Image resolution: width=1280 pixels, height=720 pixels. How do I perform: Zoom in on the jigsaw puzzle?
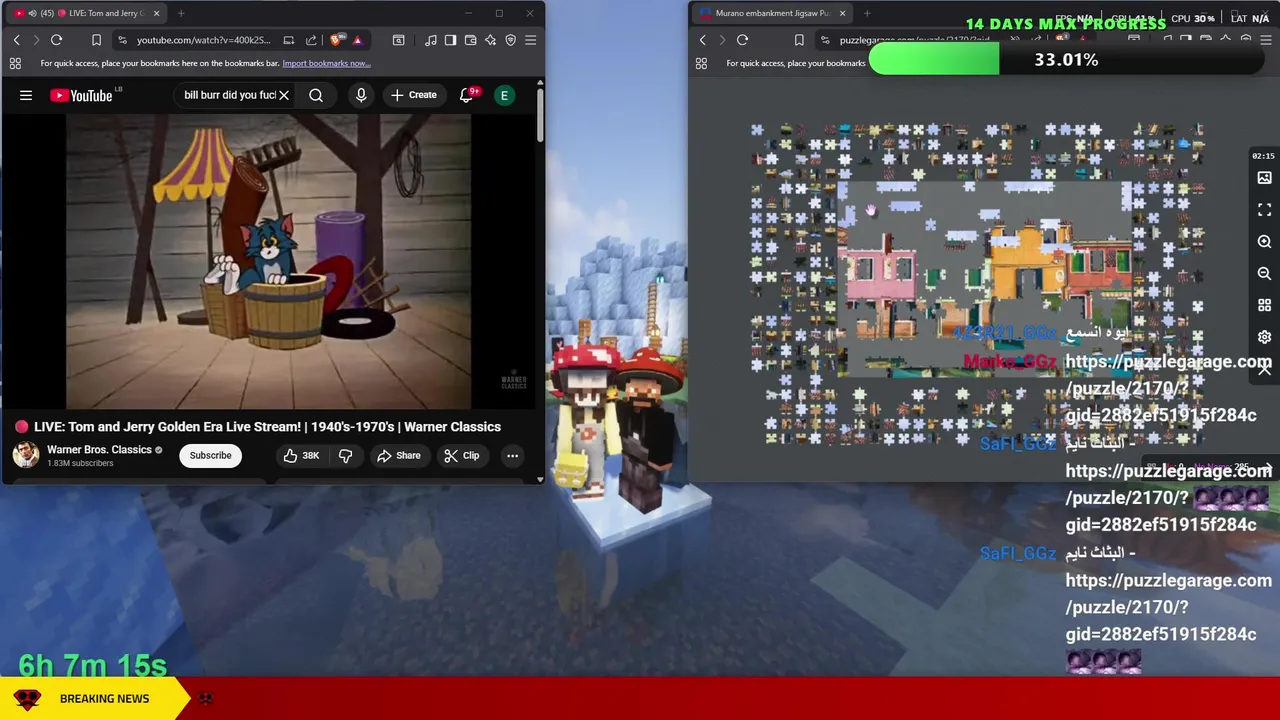click(1264, 242)
